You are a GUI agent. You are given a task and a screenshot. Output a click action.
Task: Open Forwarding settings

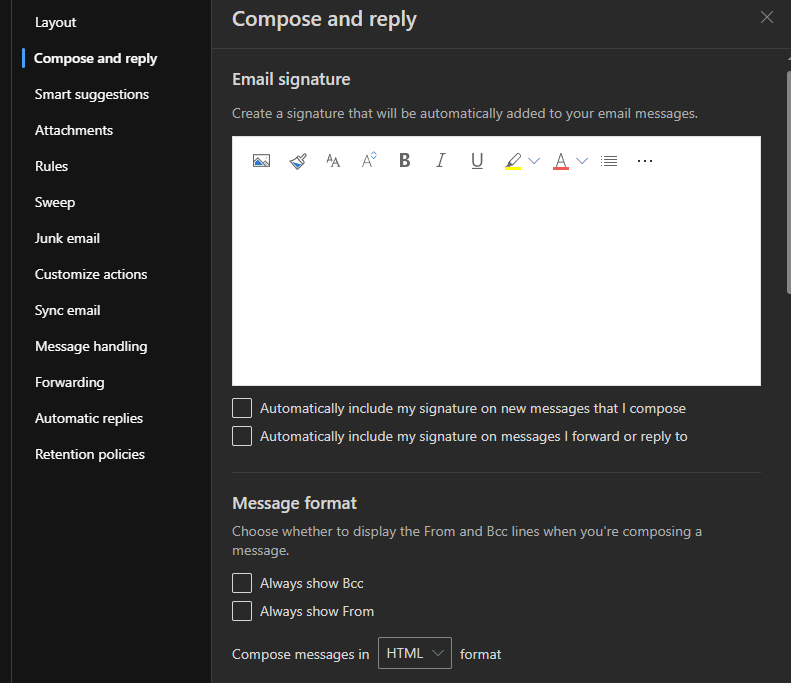tap(70, 382)
